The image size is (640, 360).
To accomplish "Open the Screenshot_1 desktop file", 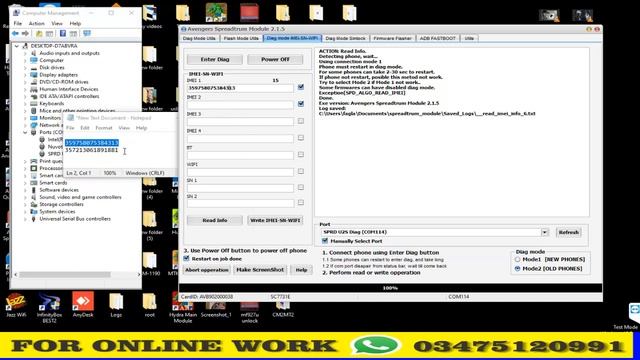I will coord(216,309).
